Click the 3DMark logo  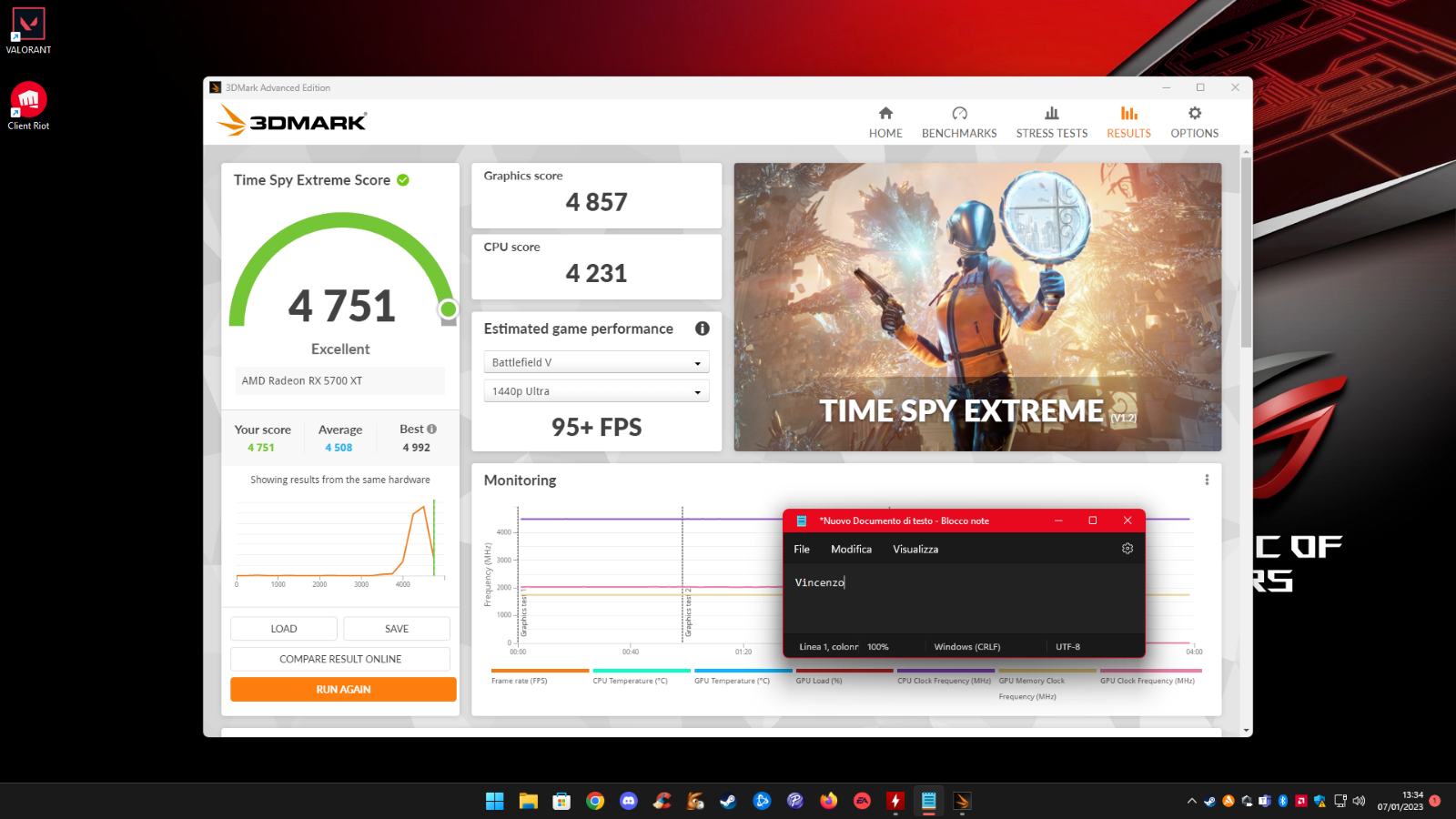[291, 121]
